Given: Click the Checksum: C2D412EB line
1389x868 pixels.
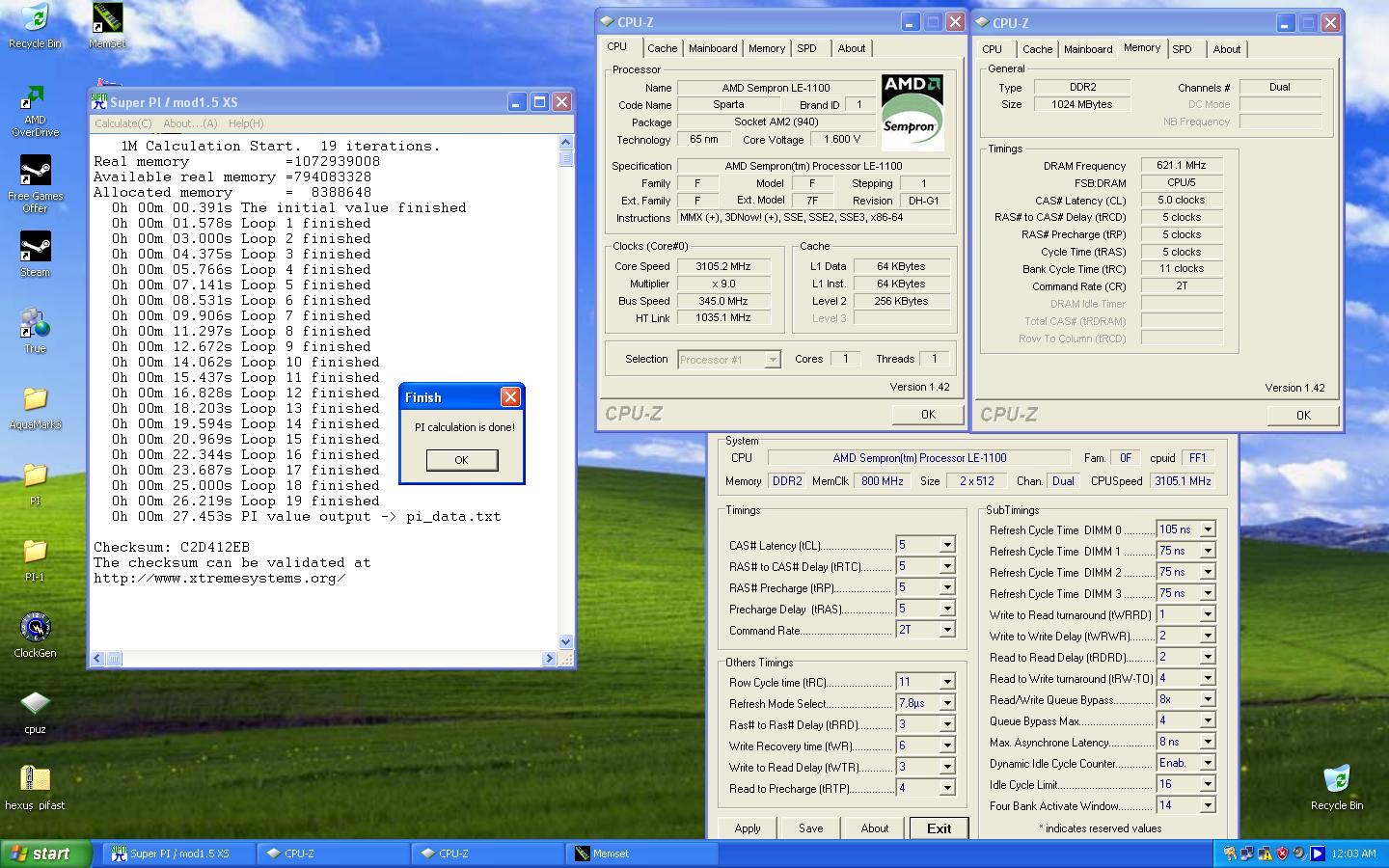Looking at the screenshot, I should (172, 547).
